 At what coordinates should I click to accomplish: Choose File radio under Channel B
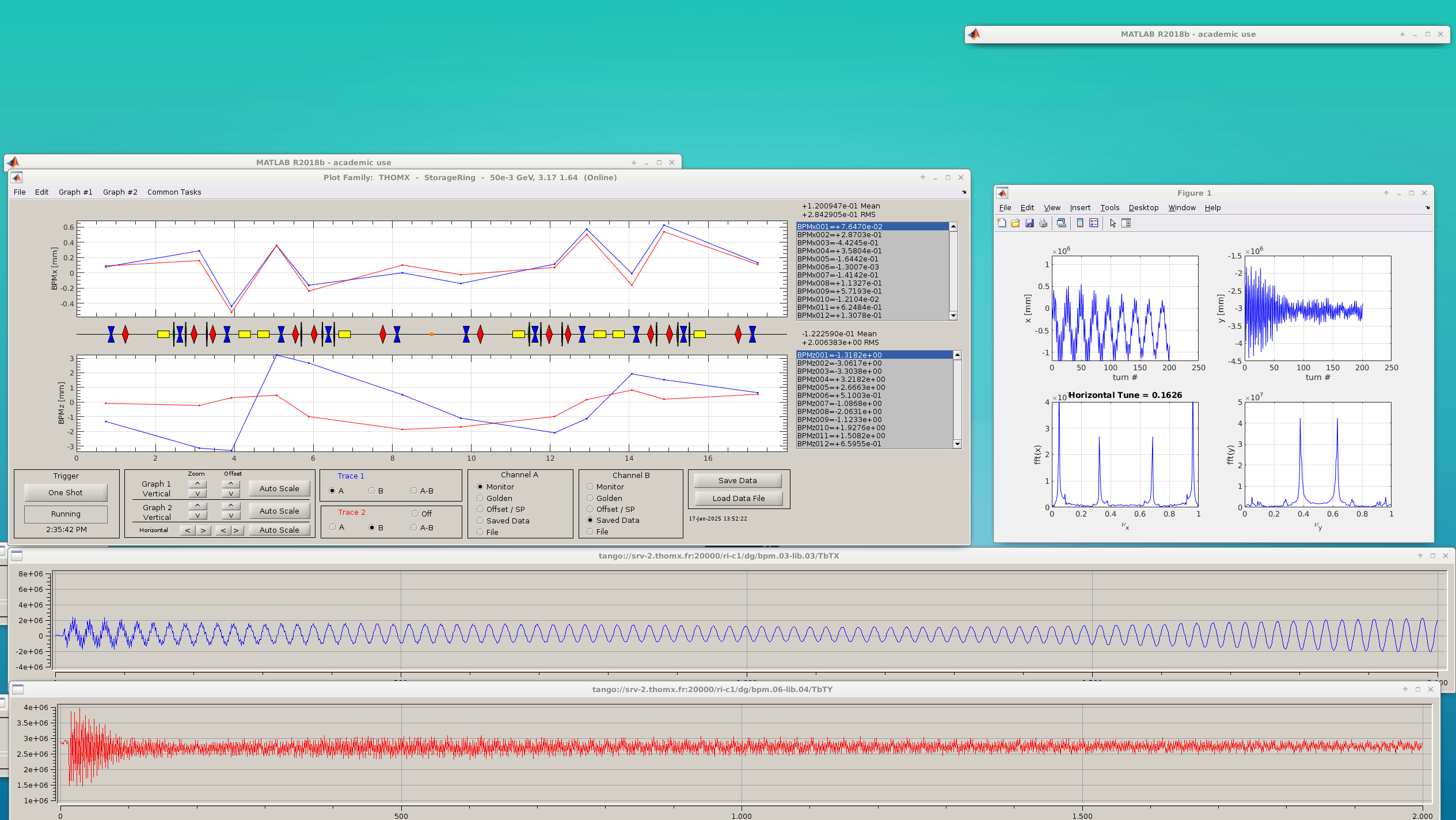(590, 532)
